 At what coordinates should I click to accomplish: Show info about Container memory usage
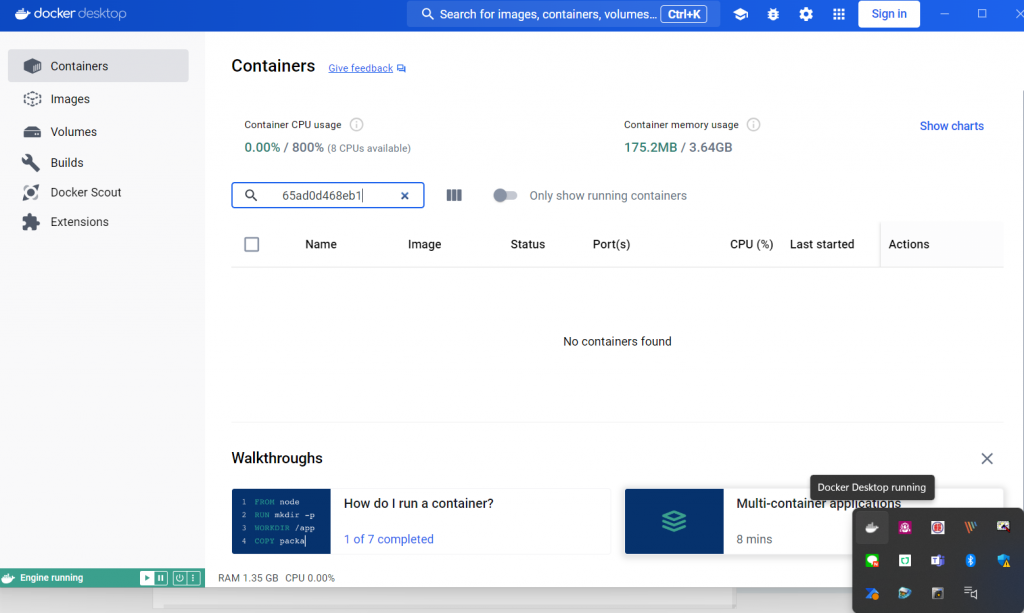[x=753, y=125]
